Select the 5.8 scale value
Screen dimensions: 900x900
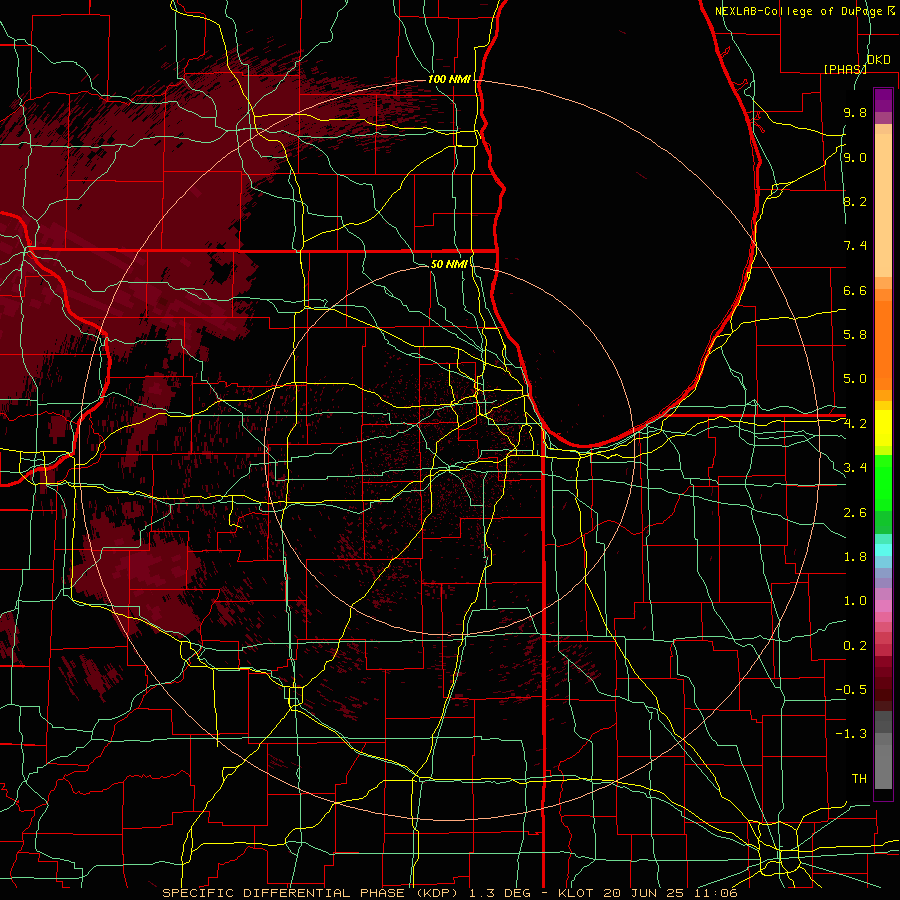855,335
